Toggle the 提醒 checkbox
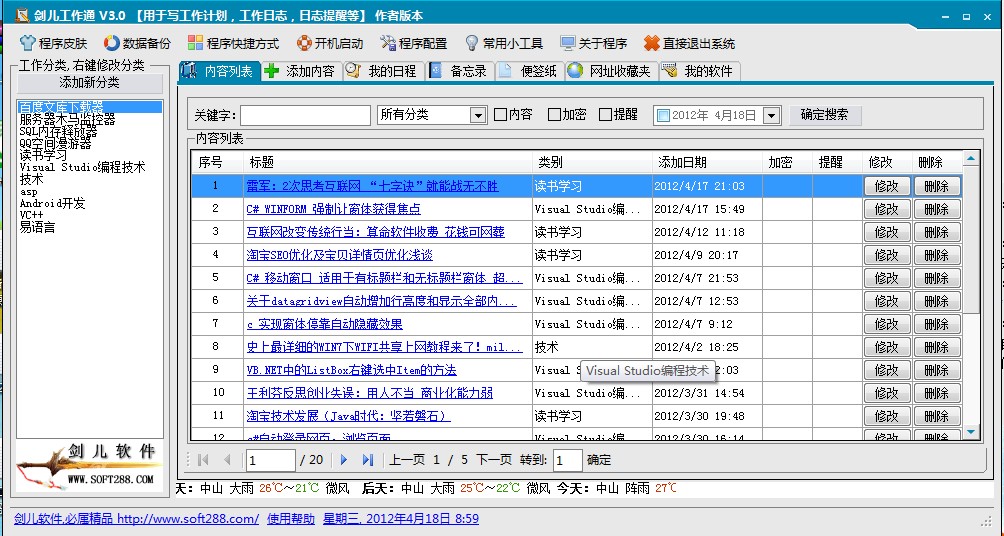This screenshot has height=536, width=1004. (x=605, y=115)
